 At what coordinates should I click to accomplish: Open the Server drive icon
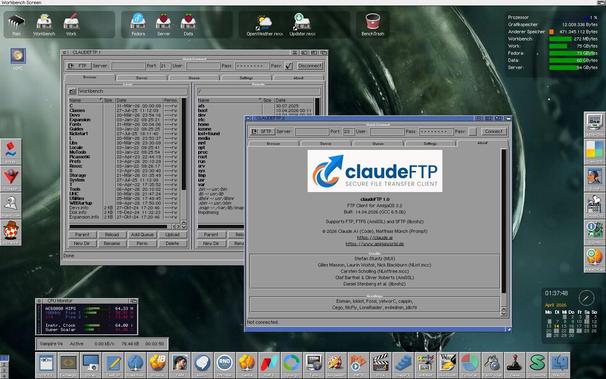click(163, 24)
